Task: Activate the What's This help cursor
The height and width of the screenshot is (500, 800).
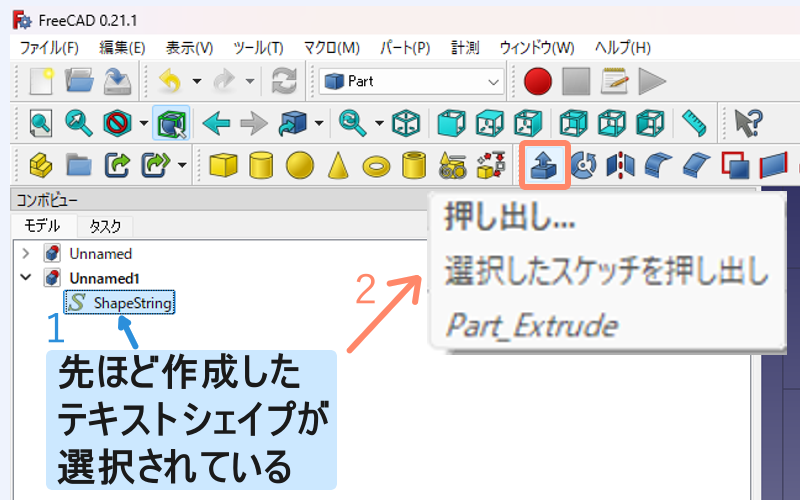Action: [x=748, y=123]
